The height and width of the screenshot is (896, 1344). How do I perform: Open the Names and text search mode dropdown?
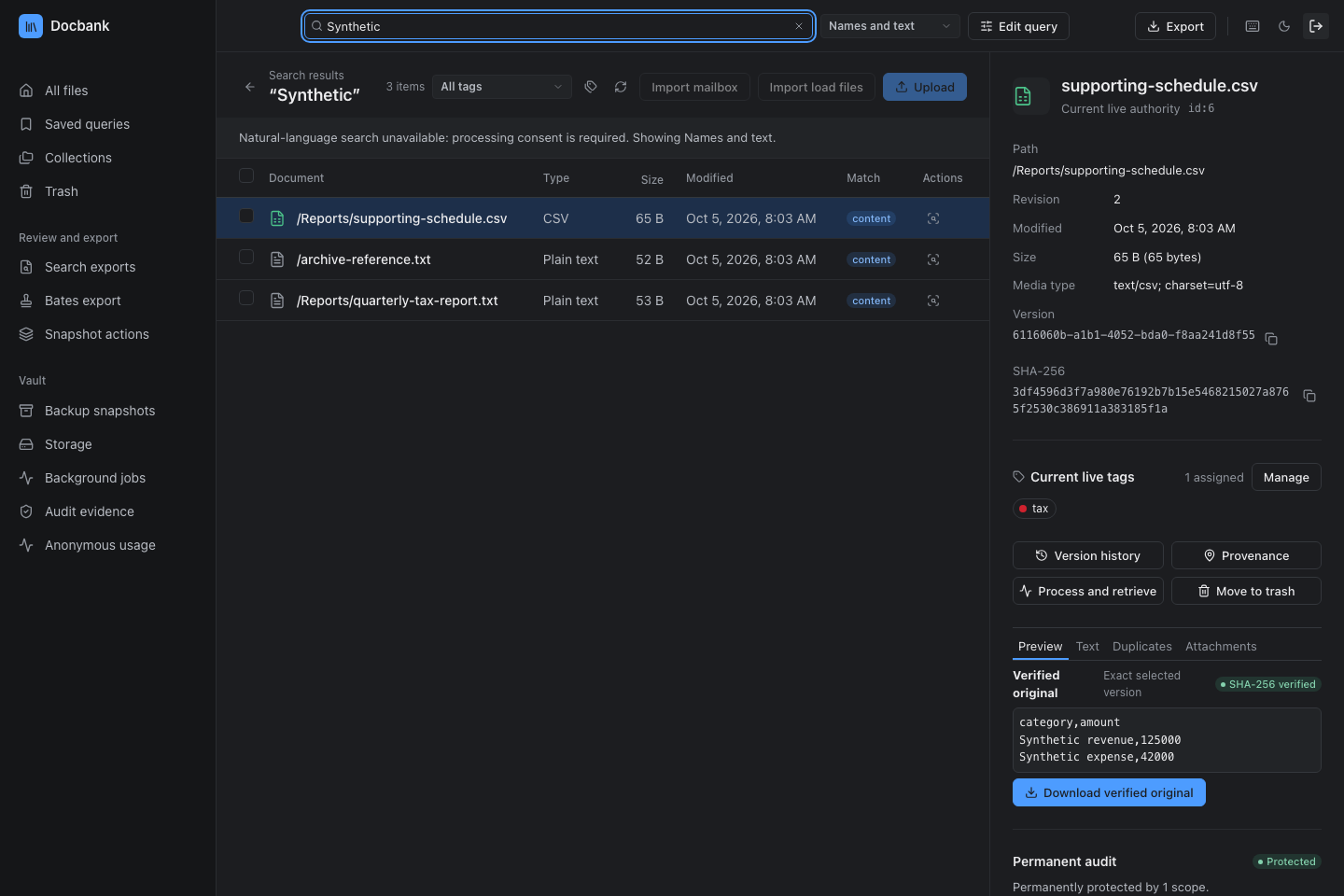tap(889, 26)
